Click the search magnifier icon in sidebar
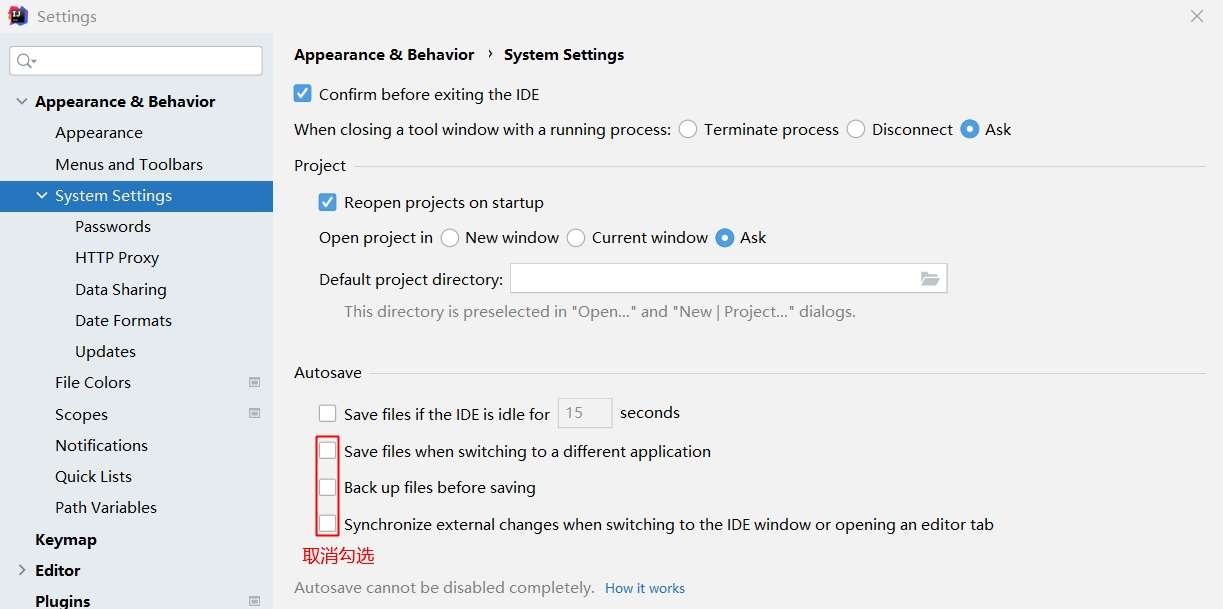Image resolution: width=1223 pixels, height=609 pixels. [26, 61]
